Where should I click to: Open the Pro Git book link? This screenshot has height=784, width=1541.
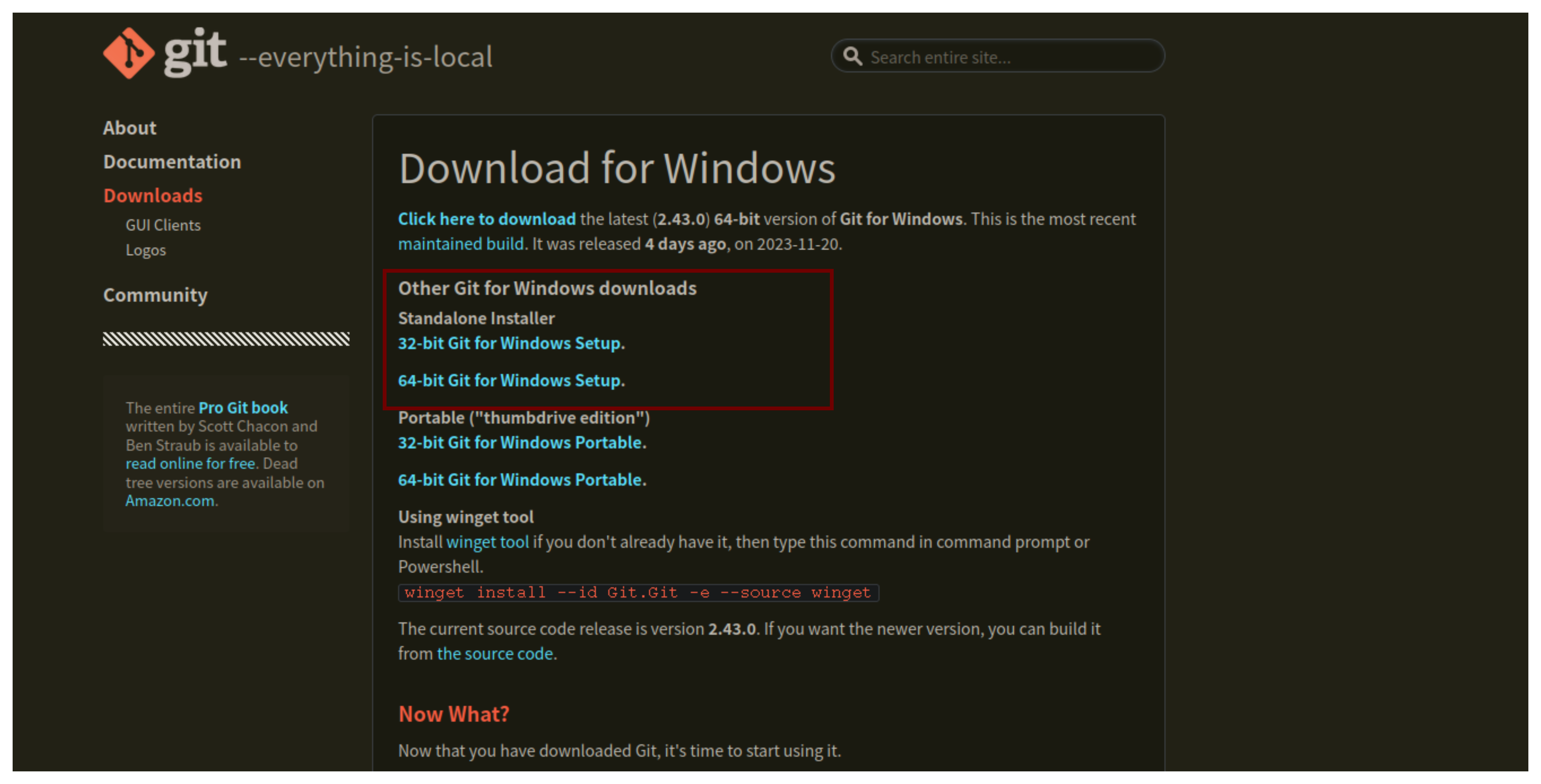(243, 408)
